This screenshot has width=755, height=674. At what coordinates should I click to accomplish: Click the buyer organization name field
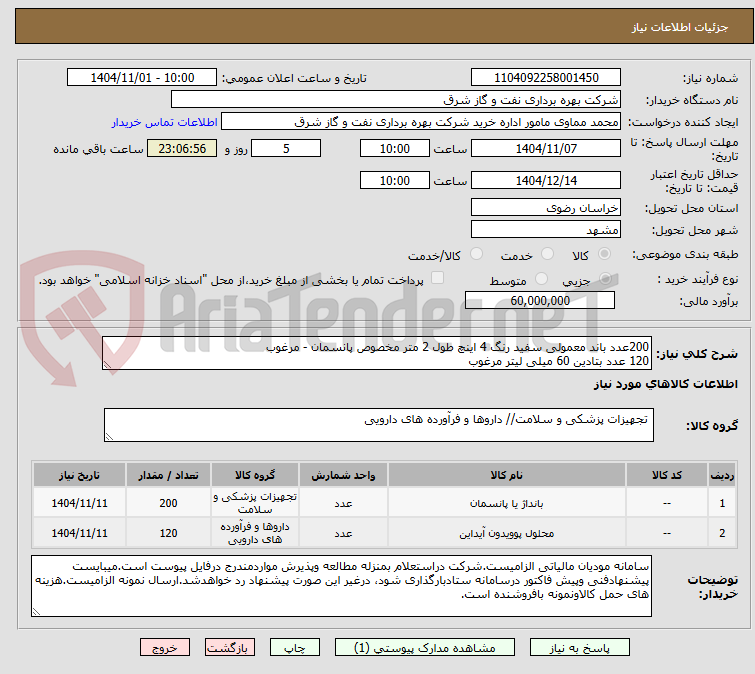pos(396,100)
